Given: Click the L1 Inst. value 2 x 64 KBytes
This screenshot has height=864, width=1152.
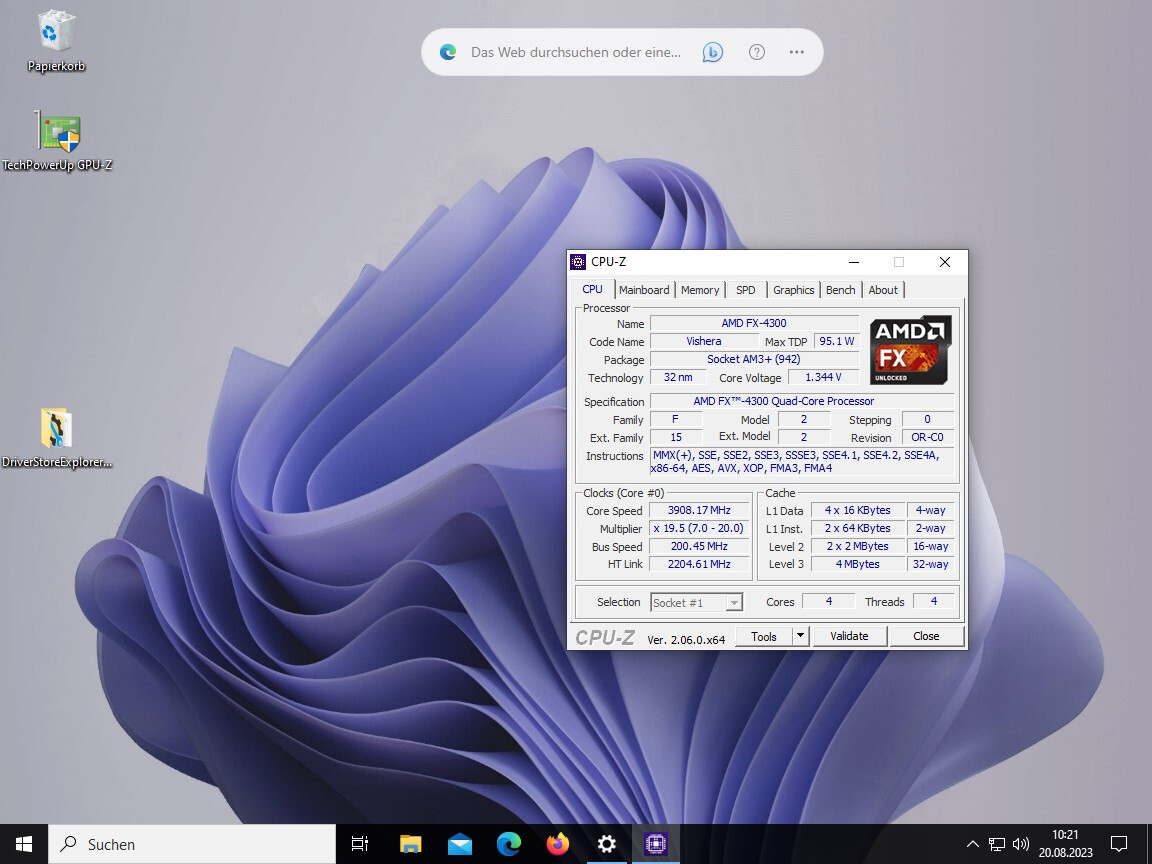Looking at the screenshot, I should [857, 528].
